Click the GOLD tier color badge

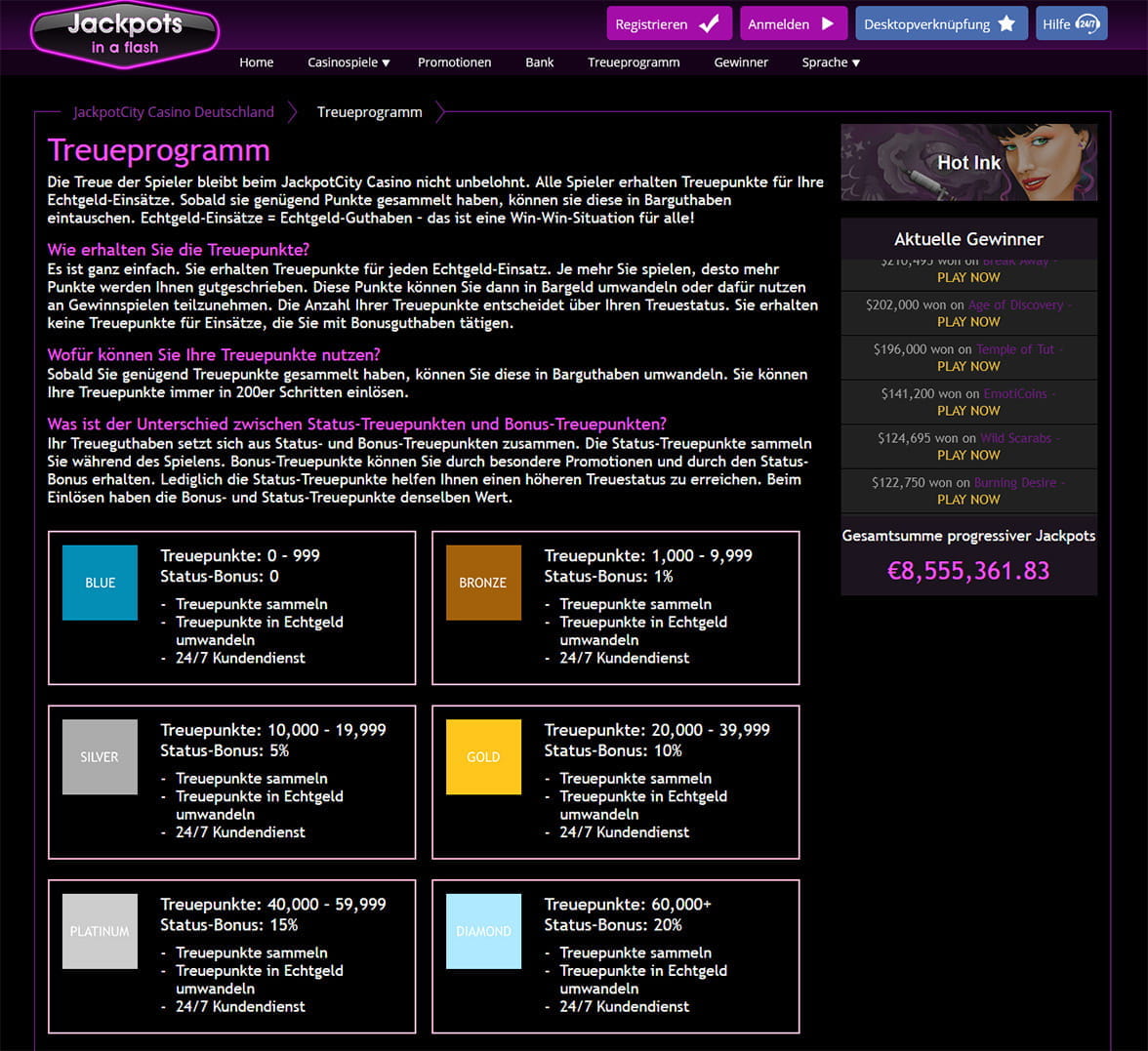click(x=483, y=757)
